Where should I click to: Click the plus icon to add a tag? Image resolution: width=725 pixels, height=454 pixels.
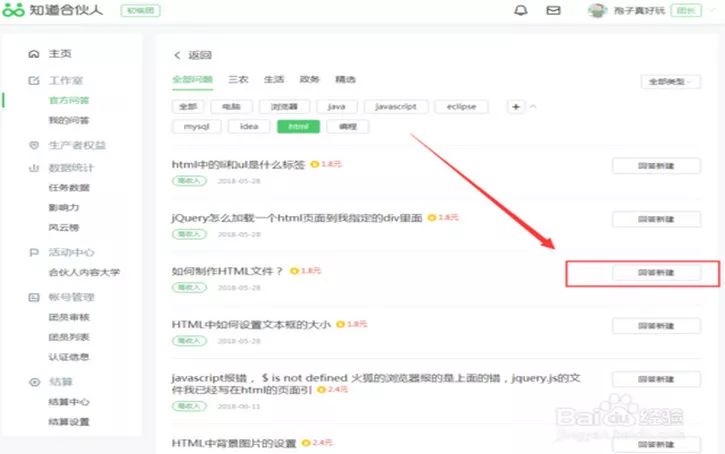516,107
